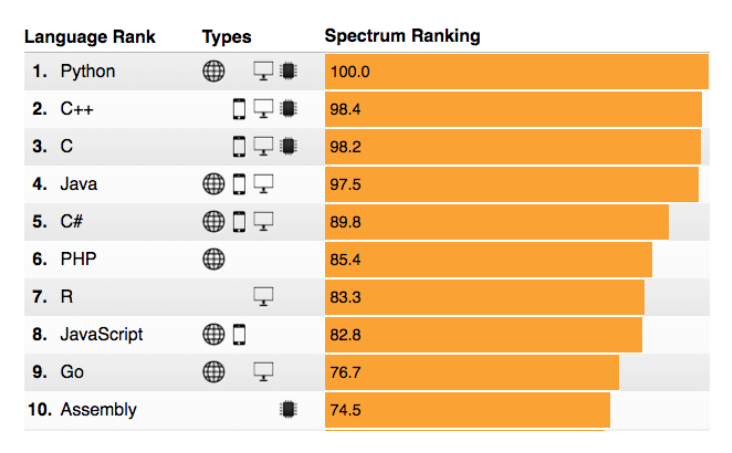Image resolution: width=732 pixels, height=453 pixels.
Task: Click the embedded chip icon in Assembly row
Action: pos(288,410)
